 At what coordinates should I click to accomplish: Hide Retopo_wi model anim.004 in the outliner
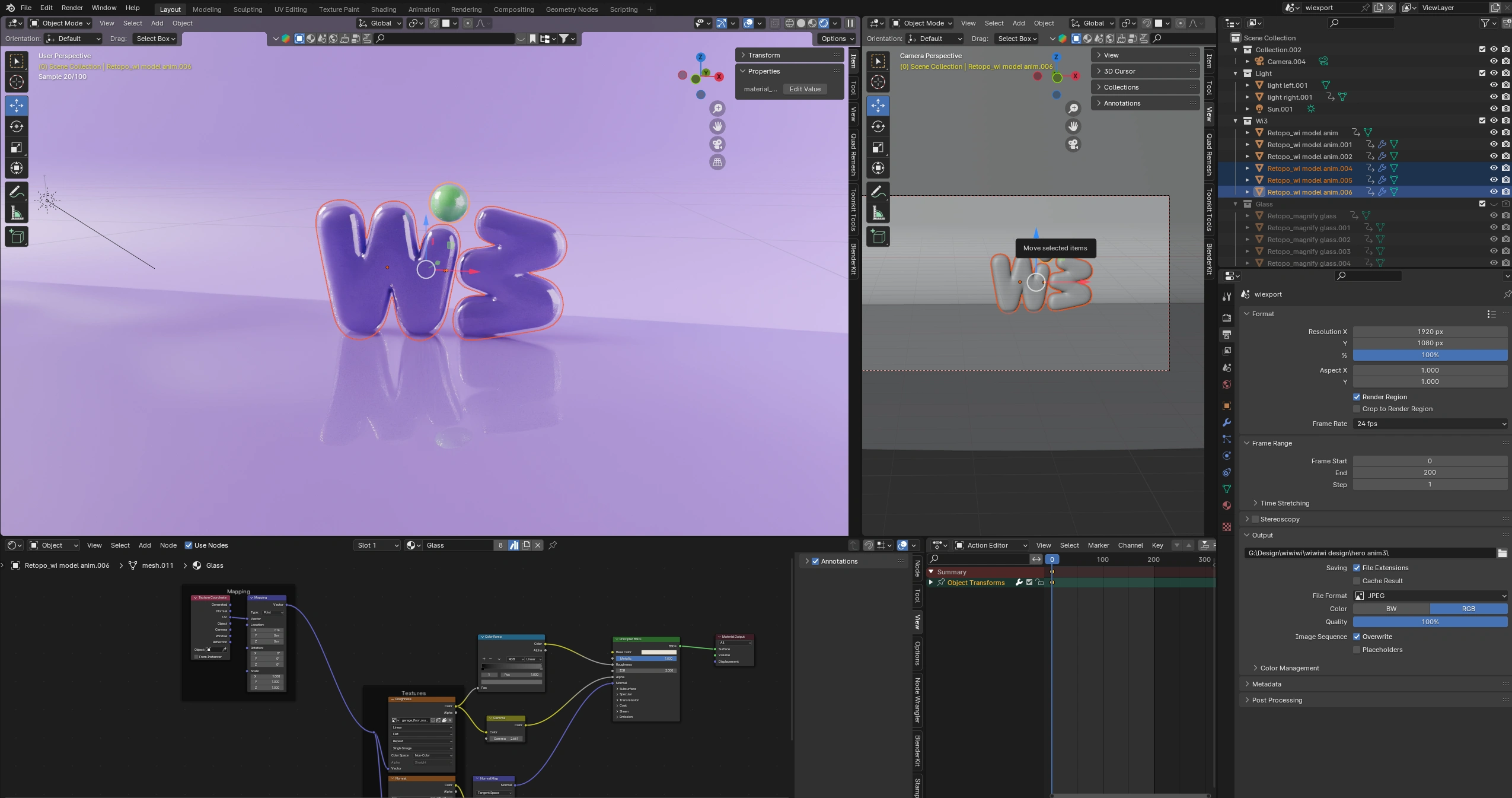1492,168
